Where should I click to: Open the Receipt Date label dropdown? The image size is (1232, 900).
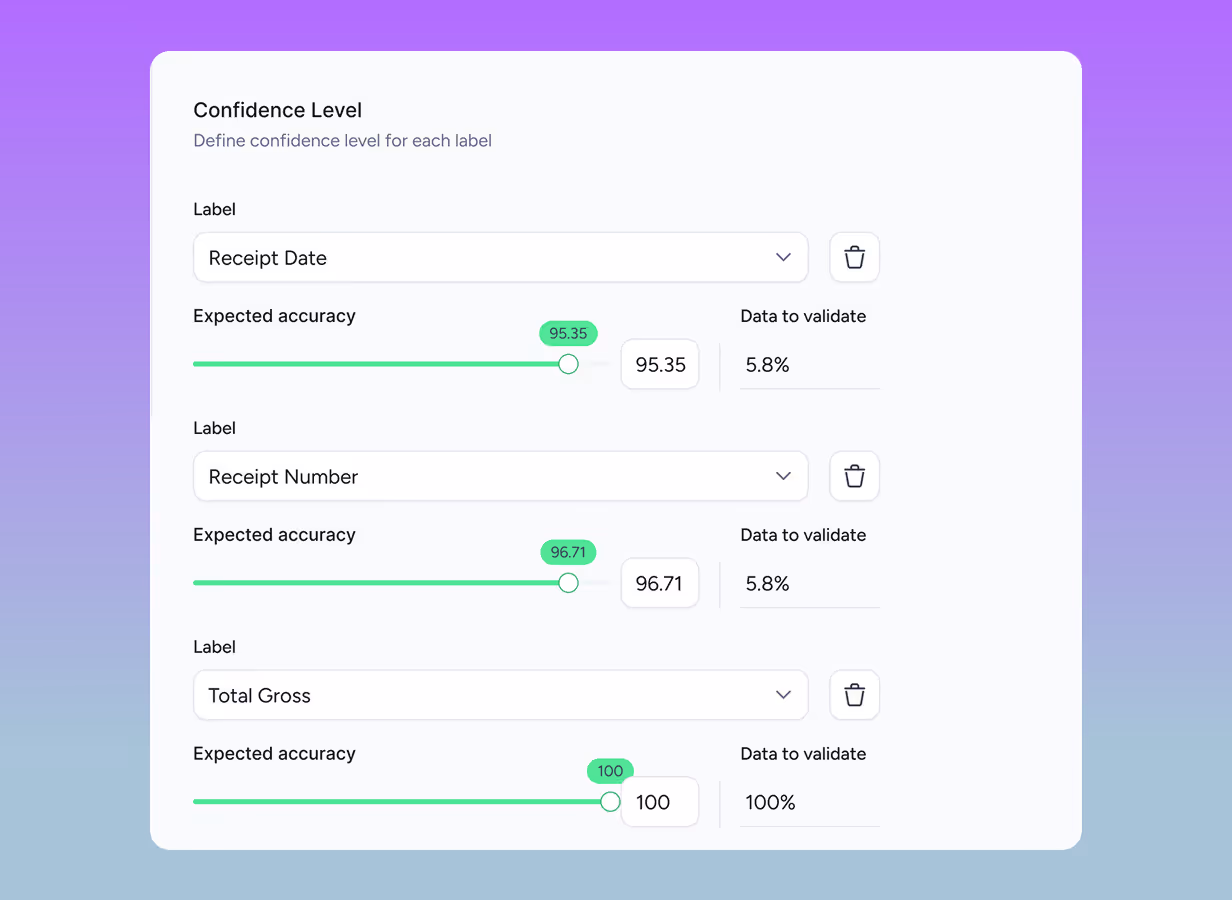500,258
